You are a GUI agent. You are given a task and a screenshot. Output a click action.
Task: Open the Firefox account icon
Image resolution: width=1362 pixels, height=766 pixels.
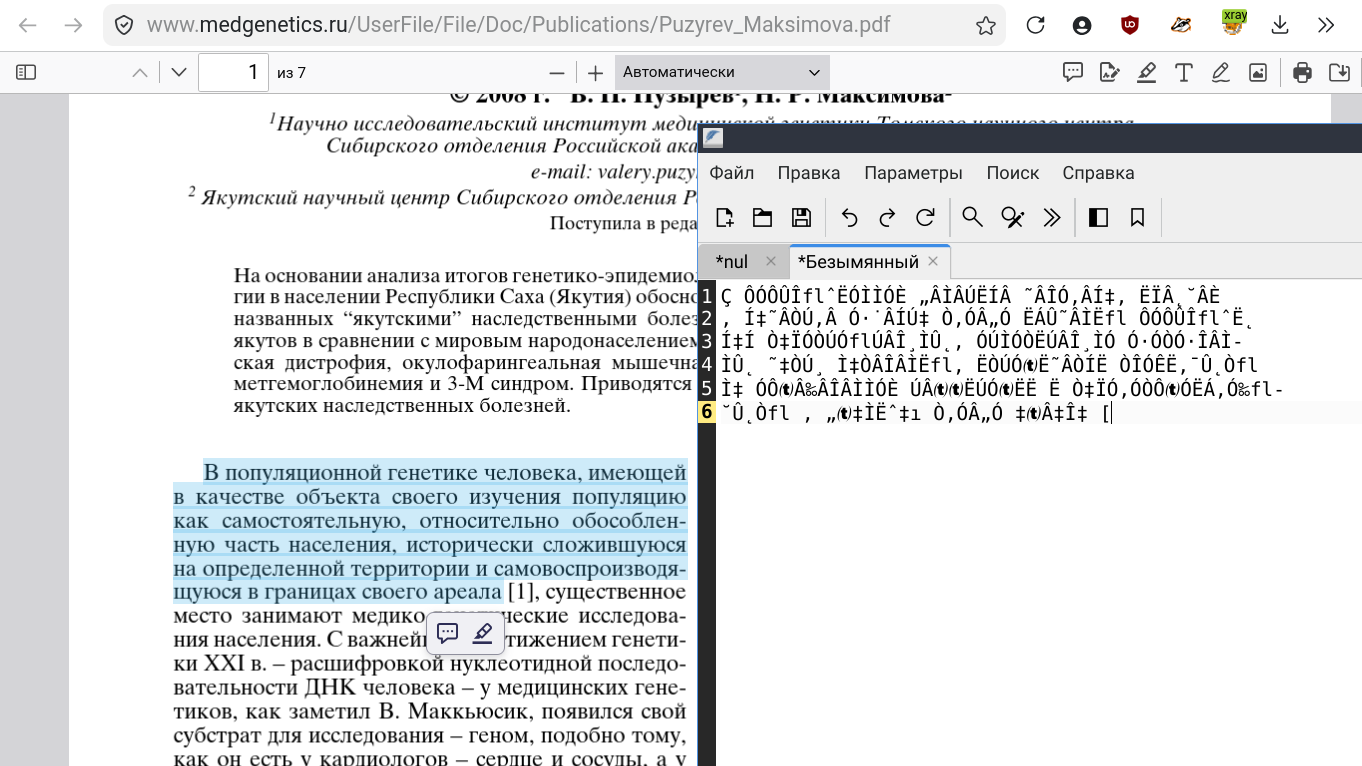pos(1082,25)
